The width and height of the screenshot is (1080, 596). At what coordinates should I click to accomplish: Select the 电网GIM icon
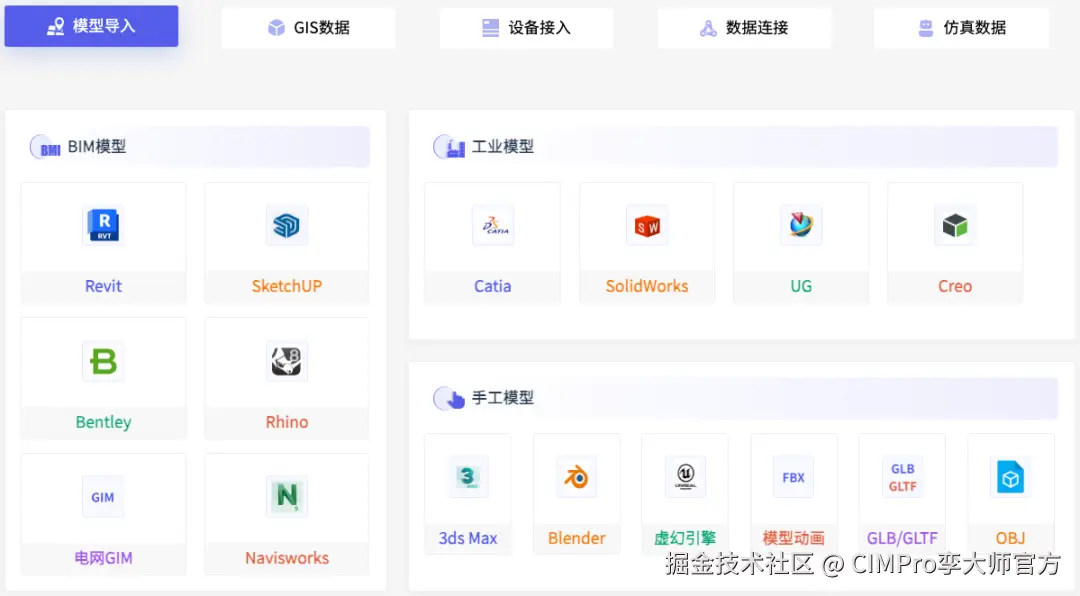[x=103, y=497]
